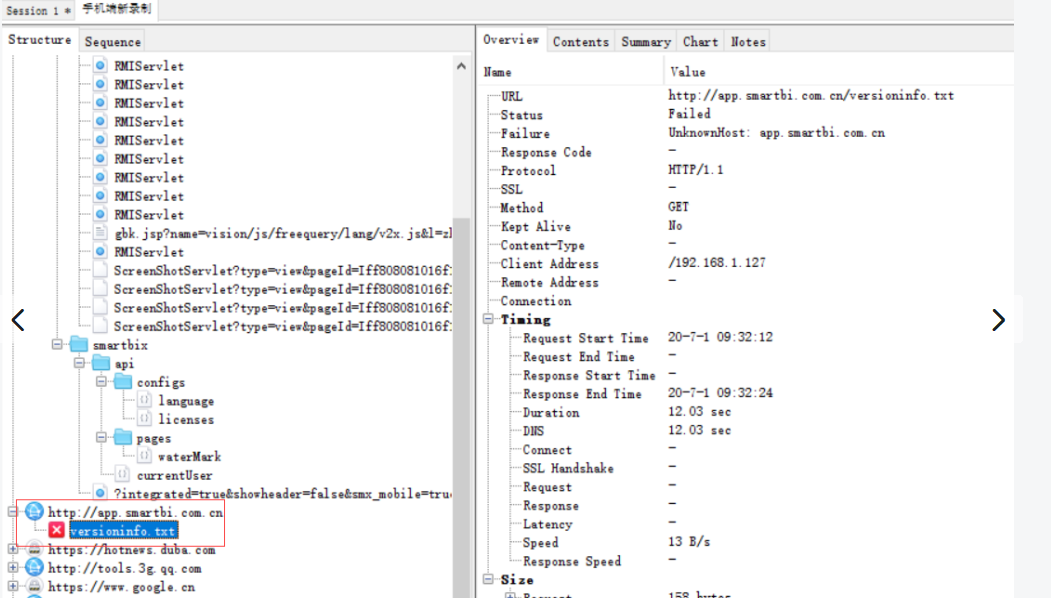Click the Request Start Time value 09:32:12
Image resolution: width=1051 pixels, height=598 pixels.
point(721,337)
